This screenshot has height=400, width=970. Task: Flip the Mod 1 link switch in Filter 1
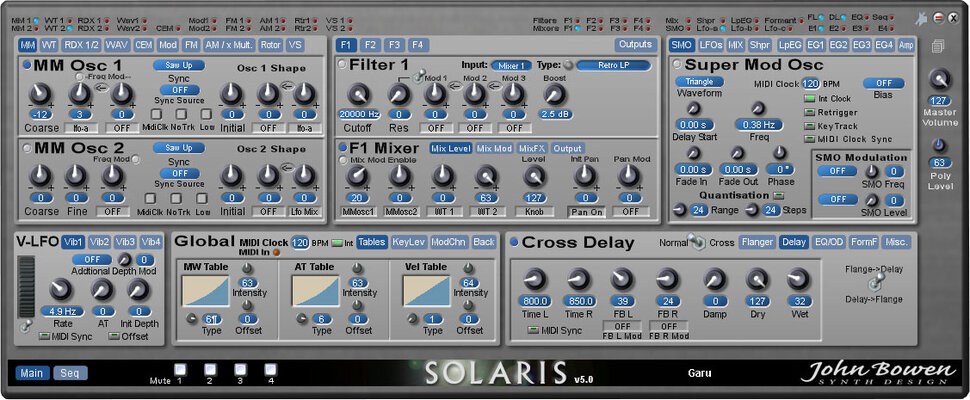pyautogui.click(x=419, y=74)
